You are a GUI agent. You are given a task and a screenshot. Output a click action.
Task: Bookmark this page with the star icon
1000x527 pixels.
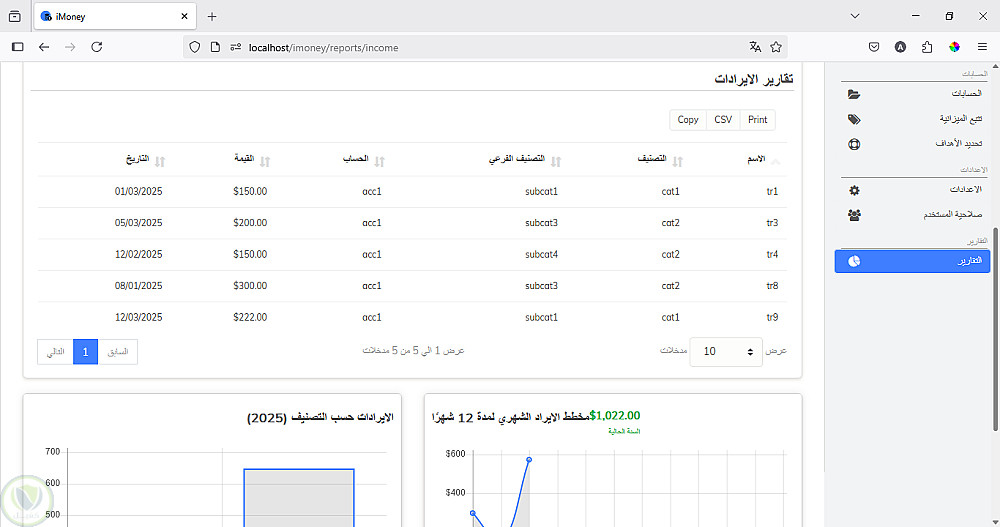pyautogui.click(x=776, y=47)
